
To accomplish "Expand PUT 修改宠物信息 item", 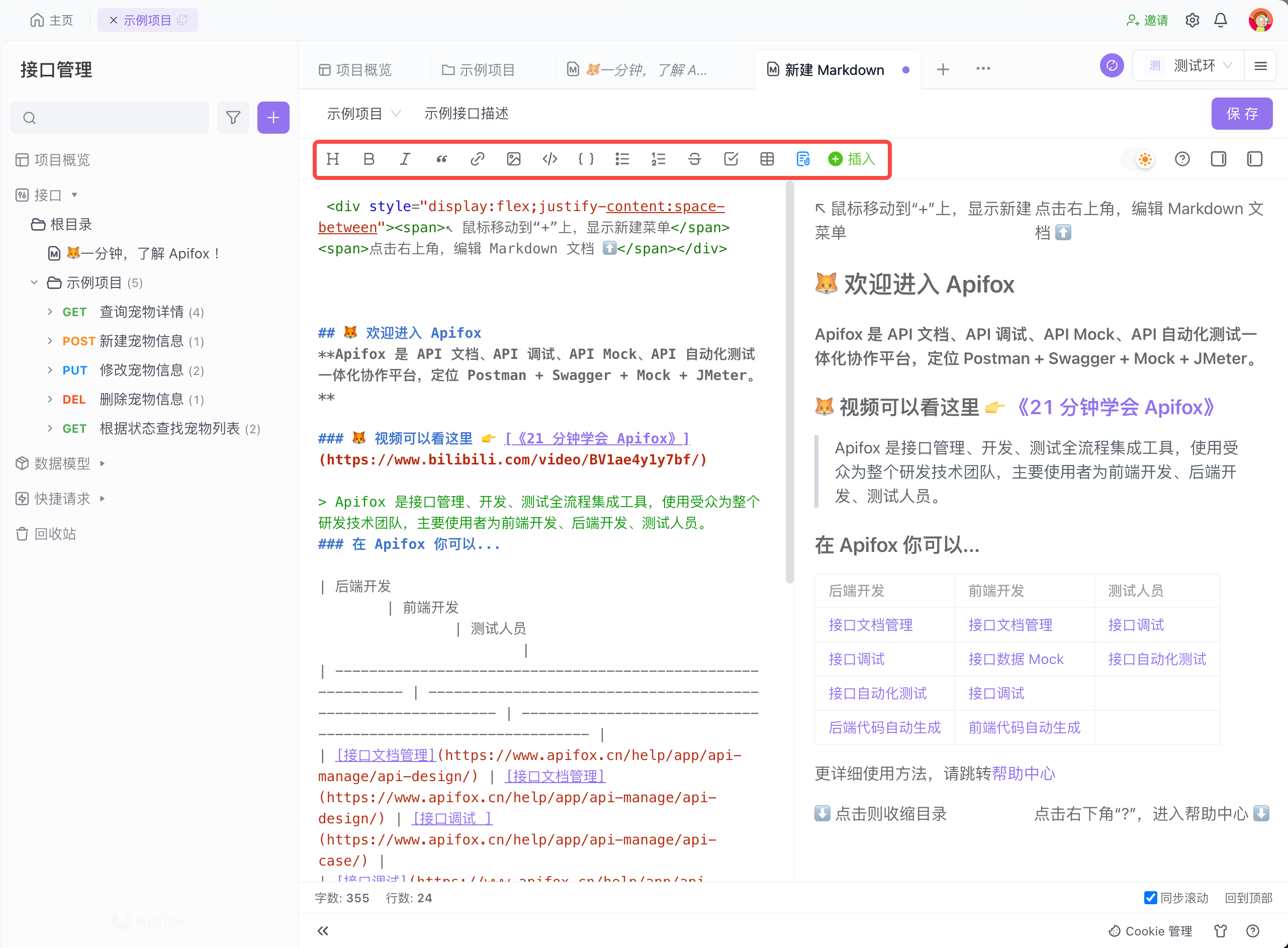I will coord(50,370).
